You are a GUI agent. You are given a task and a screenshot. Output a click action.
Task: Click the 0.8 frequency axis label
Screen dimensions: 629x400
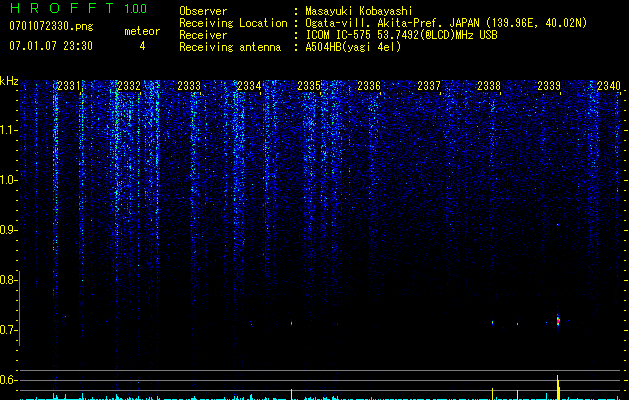tap(9, 280)
